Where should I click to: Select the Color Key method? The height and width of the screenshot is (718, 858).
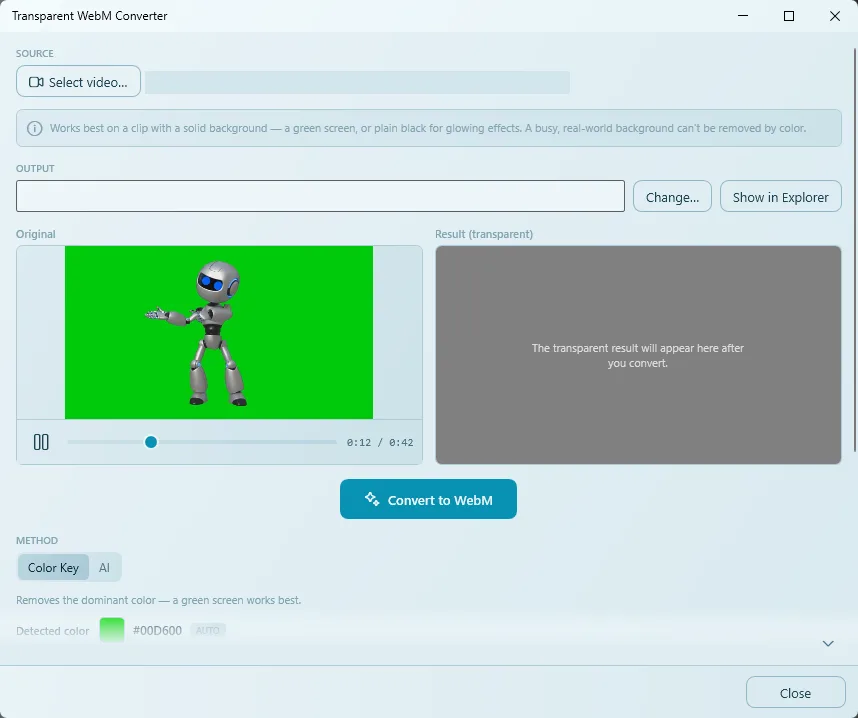[x=54, y=568]
